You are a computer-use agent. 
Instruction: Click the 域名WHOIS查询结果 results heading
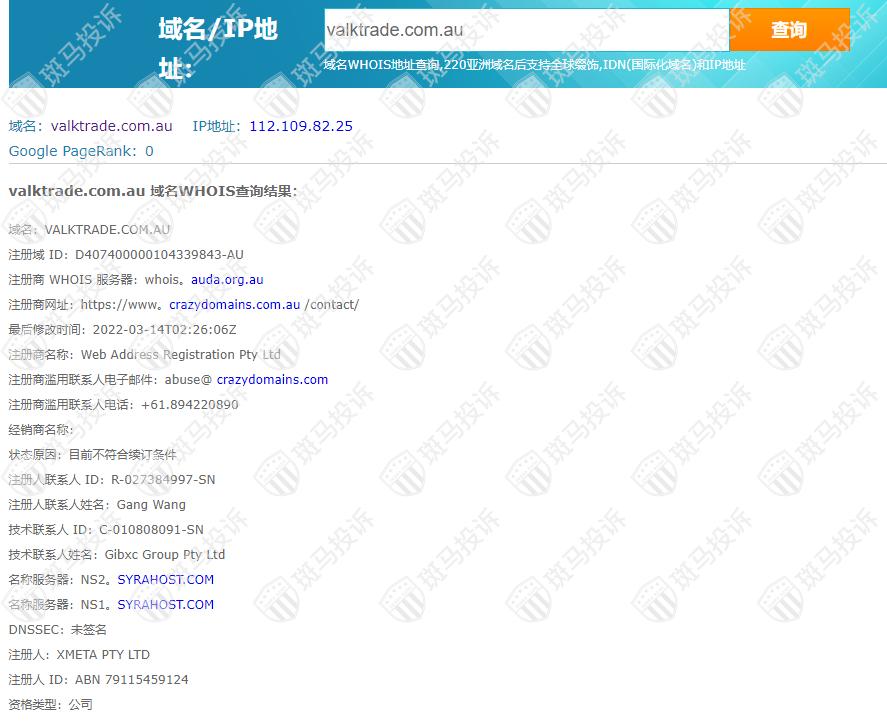(152, 191)
